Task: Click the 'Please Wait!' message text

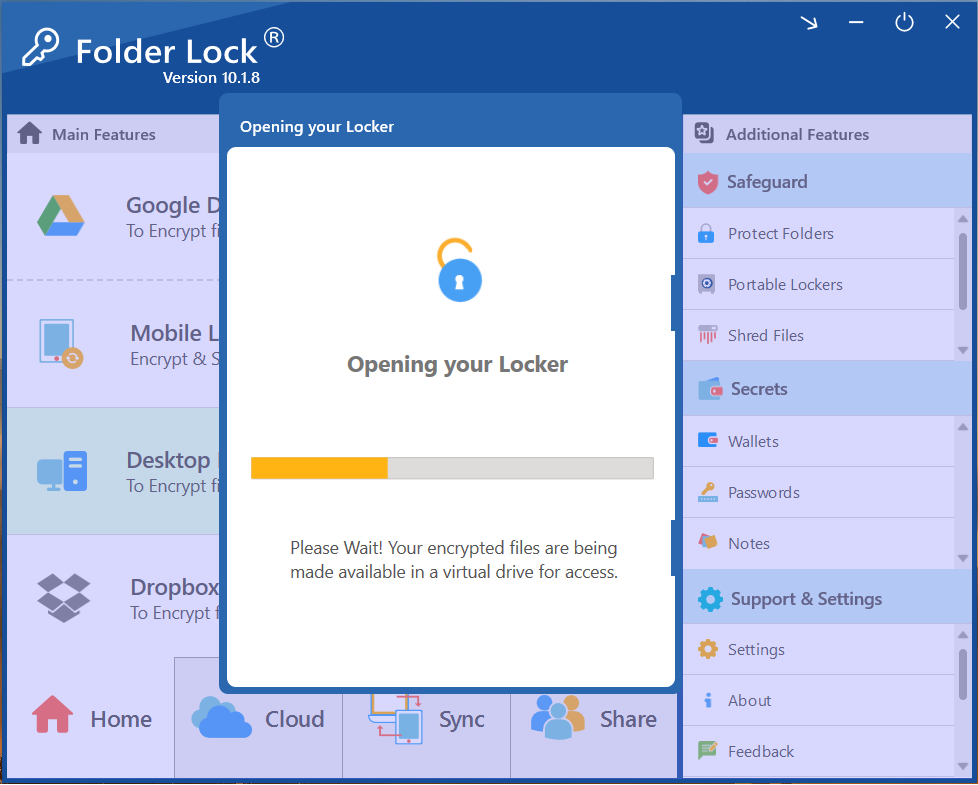Action: [x=454, y=559]
